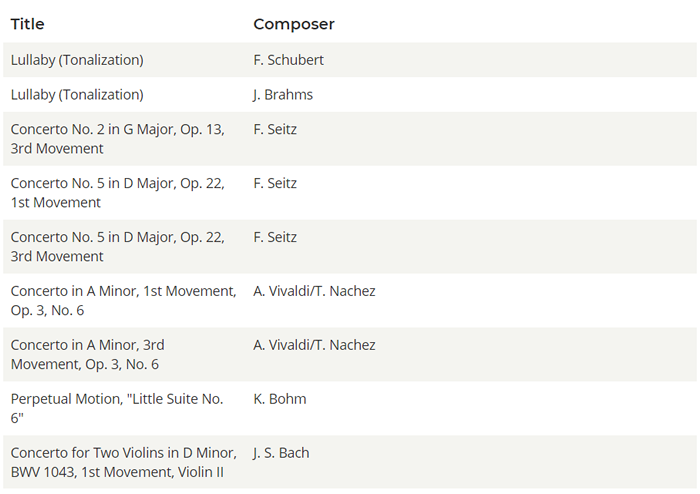Click F. Seitz beside Op. 22 3rd Movement
The height and width of the screenshot is (494, 700).
(x=275, y=237)
